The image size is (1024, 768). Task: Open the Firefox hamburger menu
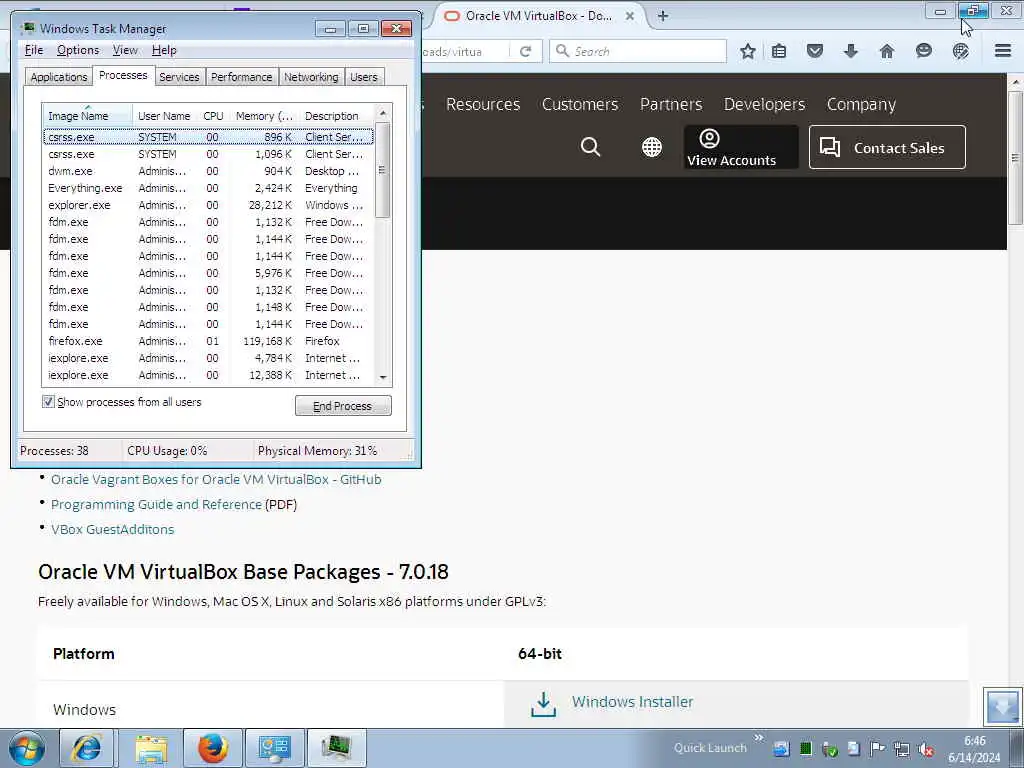tap(1003, 51)
